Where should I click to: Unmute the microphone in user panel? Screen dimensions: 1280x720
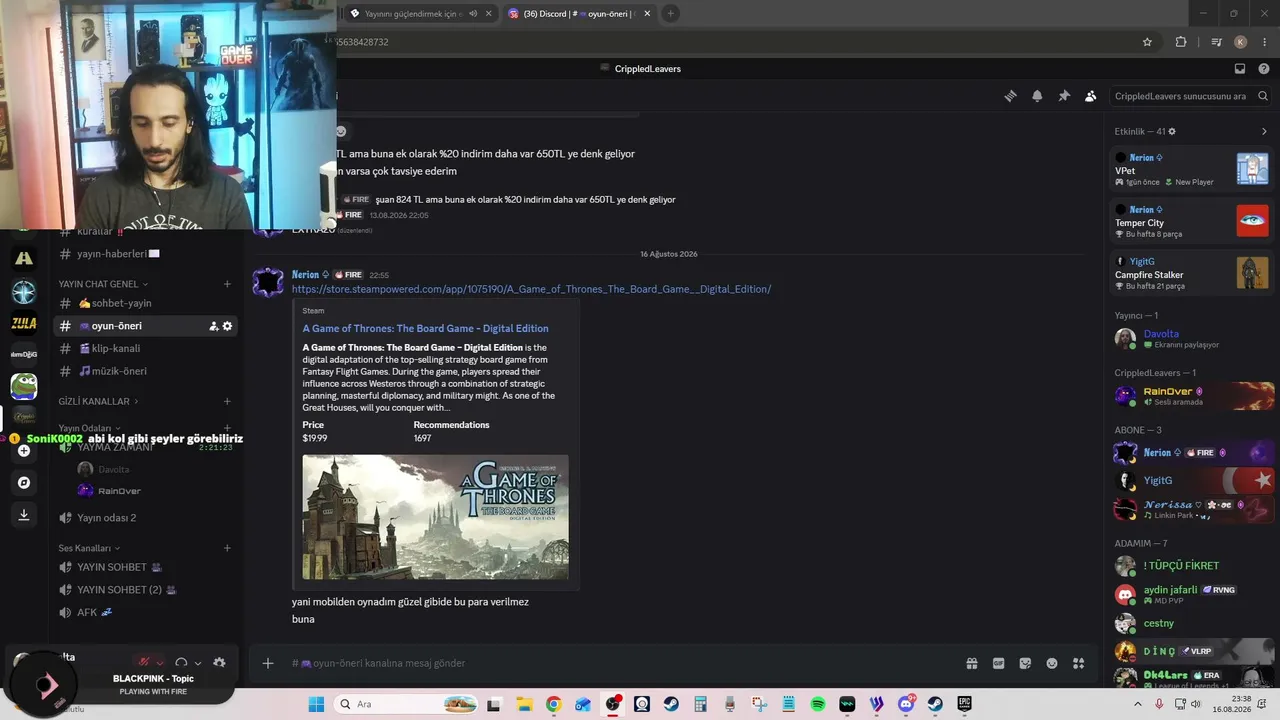tap(144, 662)
